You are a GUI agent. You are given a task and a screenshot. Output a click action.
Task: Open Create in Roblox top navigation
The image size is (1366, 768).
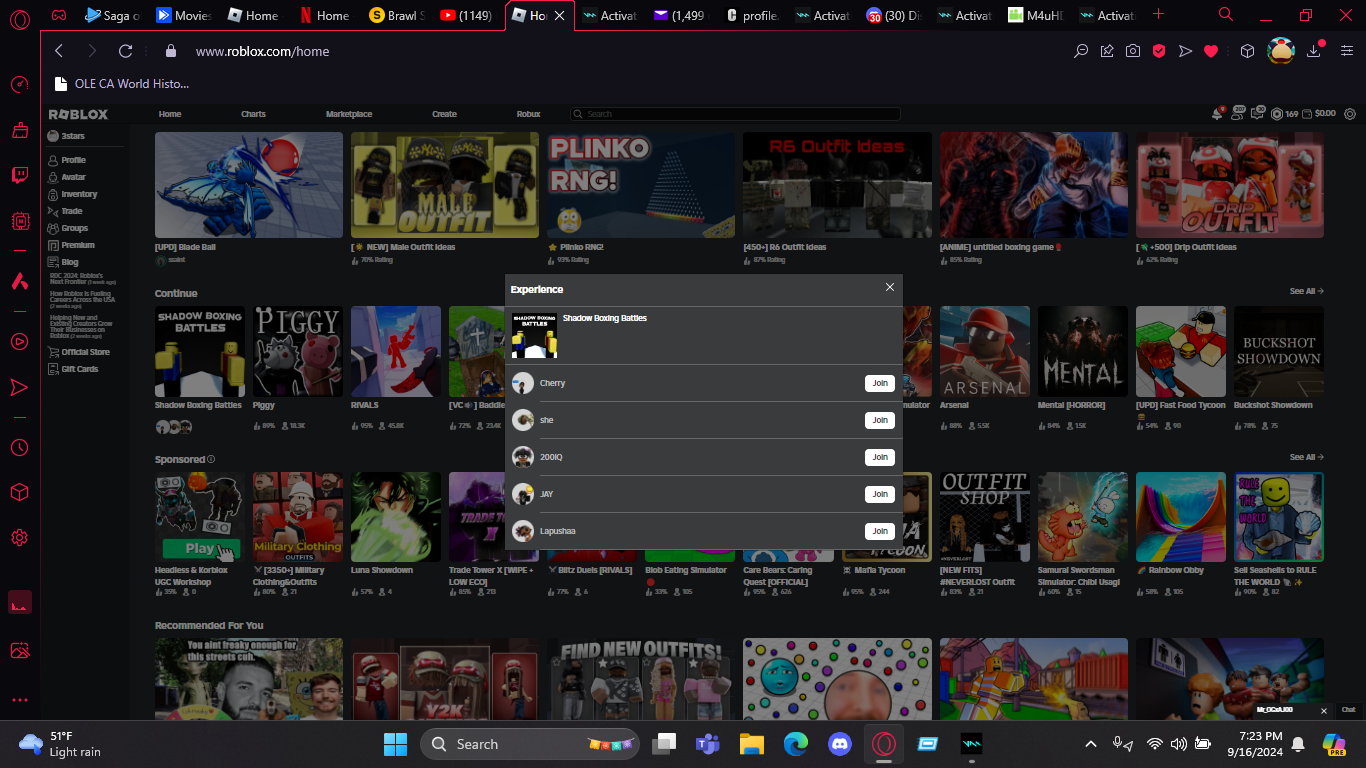pos(444,114)
